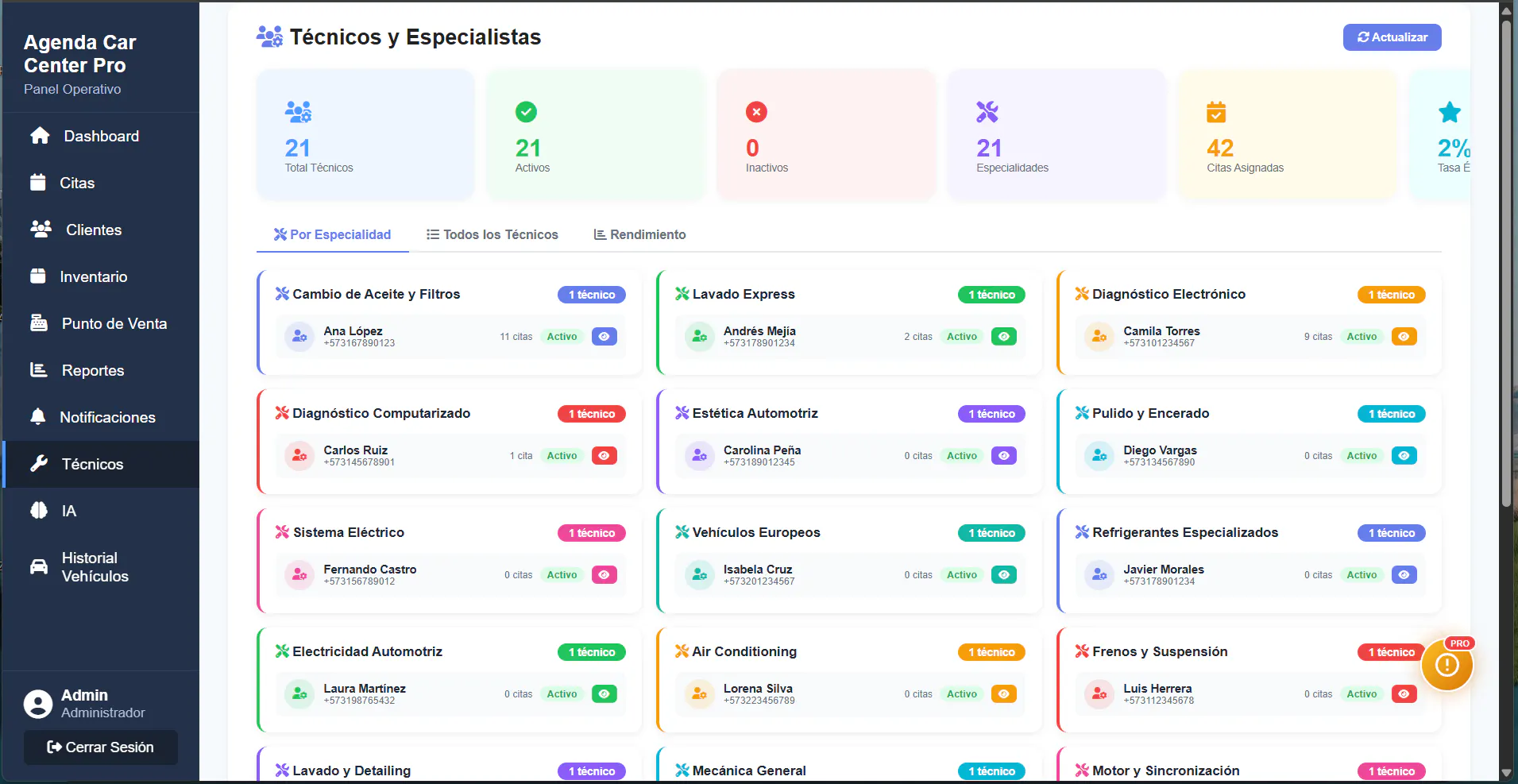Open the Rendimiento tab
Image resolution: width=1518 pixels, height=784 pixels.
click(640, 234)
